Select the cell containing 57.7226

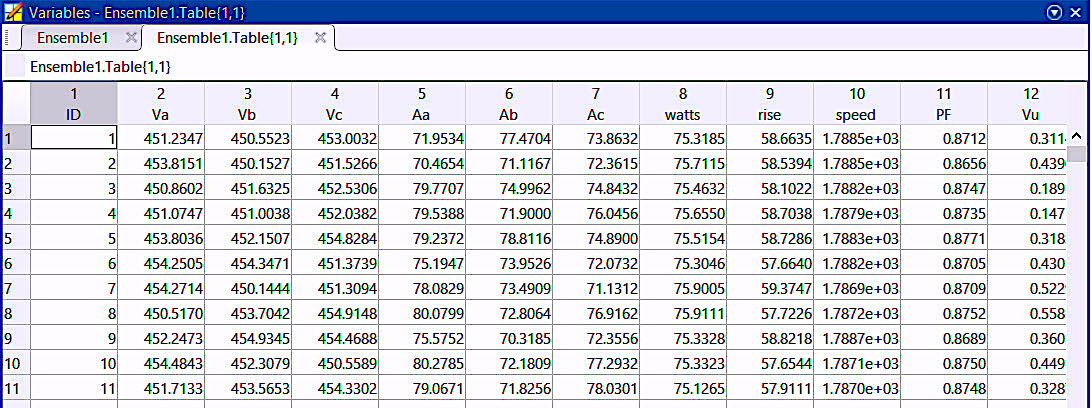pos(770,313)
